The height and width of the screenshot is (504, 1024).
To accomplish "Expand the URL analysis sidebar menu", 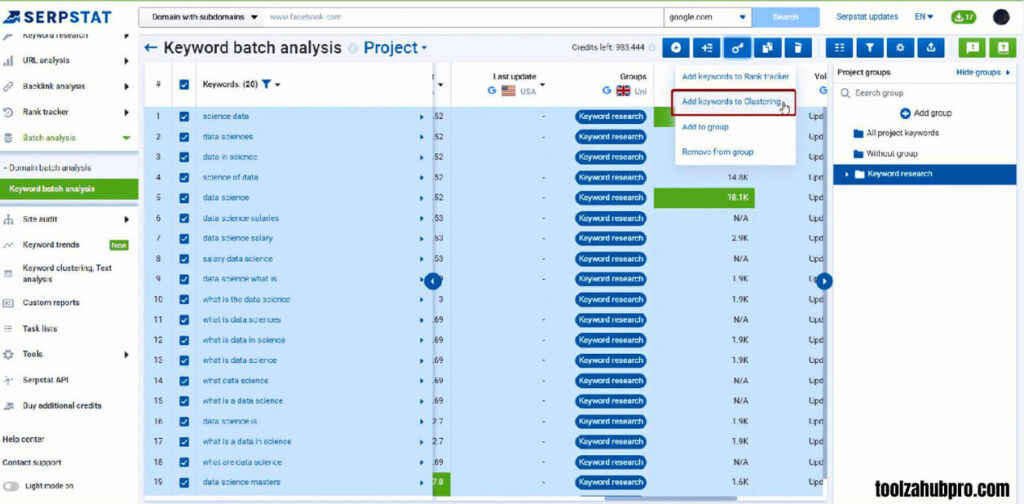I will point(126,61).
